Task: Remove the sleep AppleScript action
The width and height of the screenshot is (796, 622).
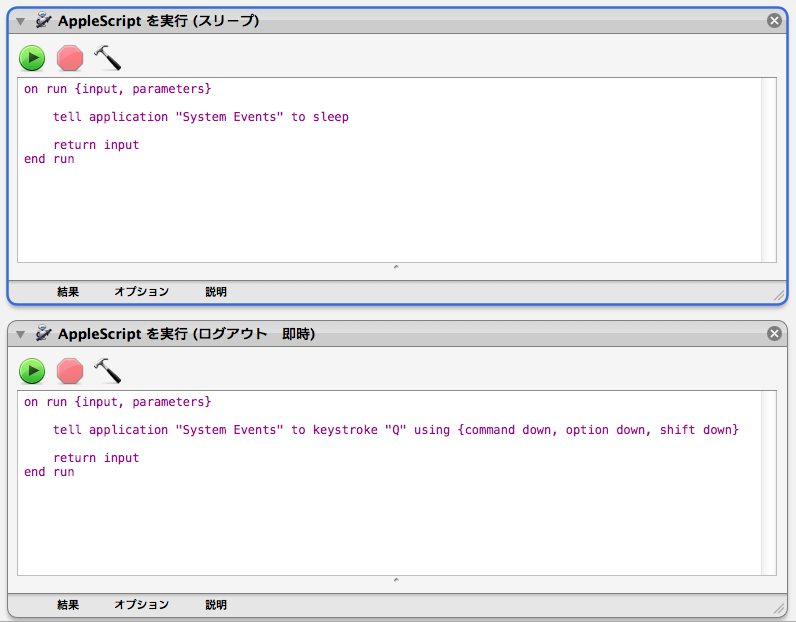Action: (774, 20)
